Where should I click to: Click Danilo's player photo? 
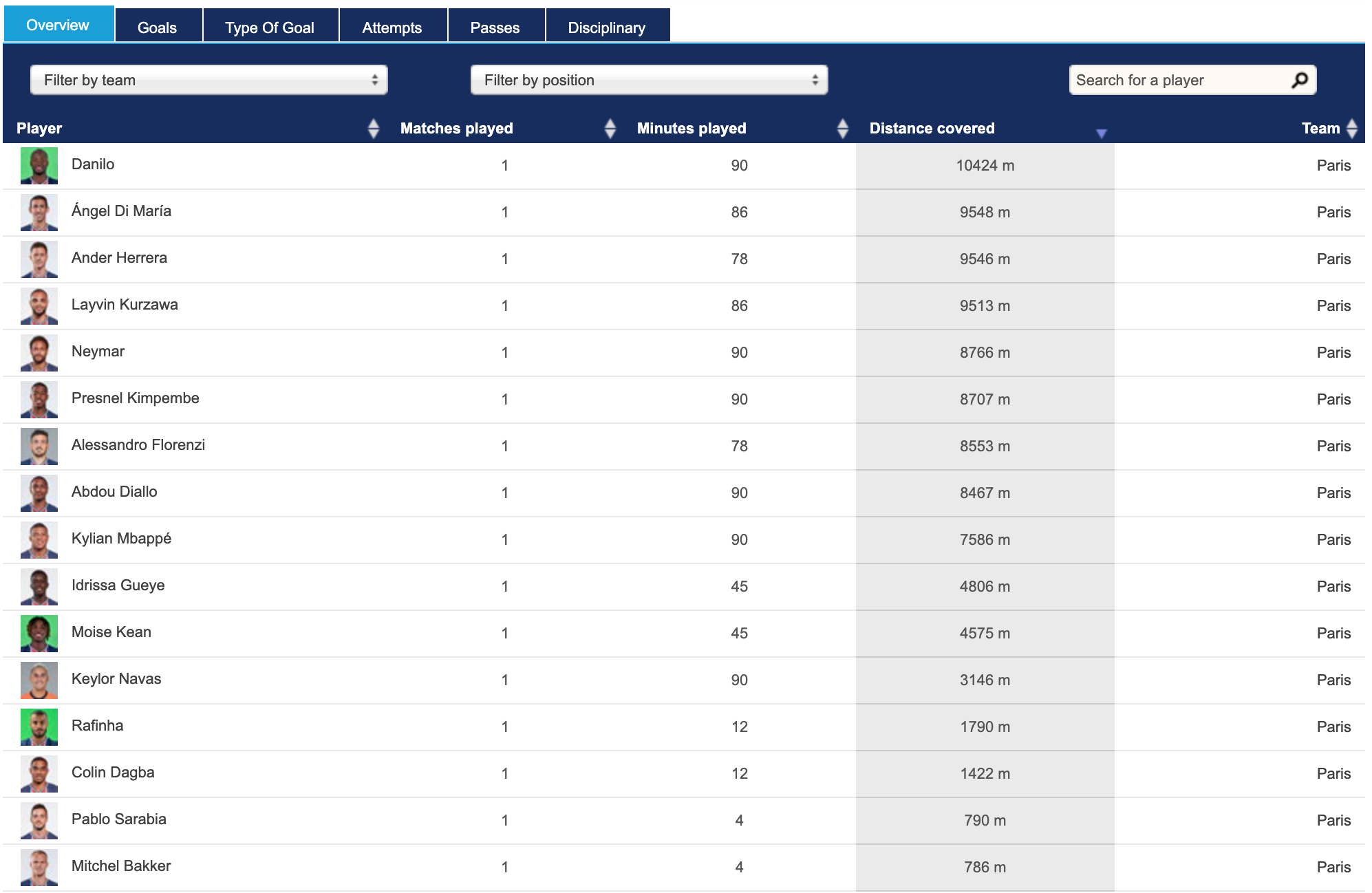39,165
